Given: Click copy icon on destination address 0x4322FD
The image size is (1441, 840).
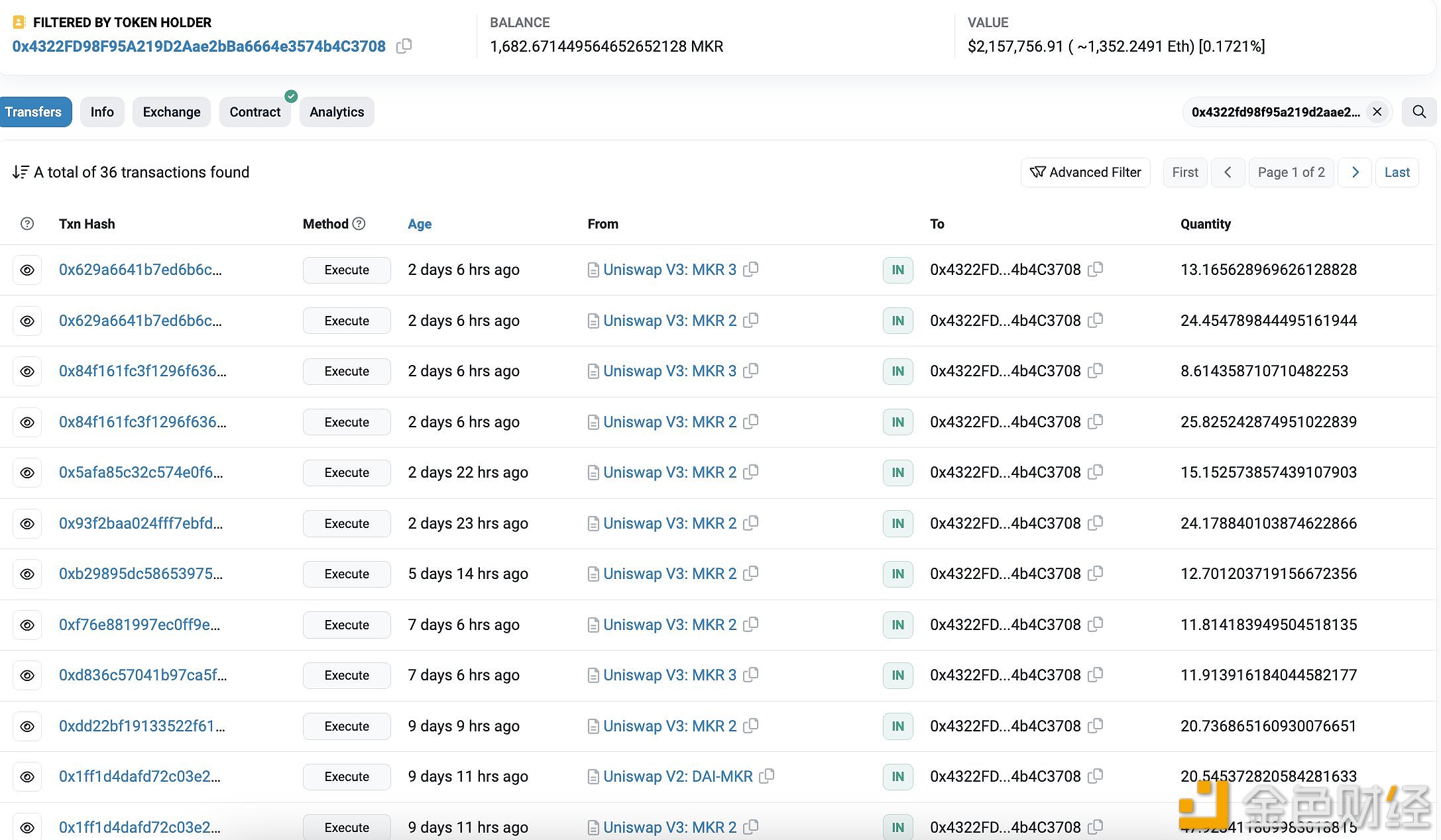Looking at the screenshot, I should point(1098,269).
